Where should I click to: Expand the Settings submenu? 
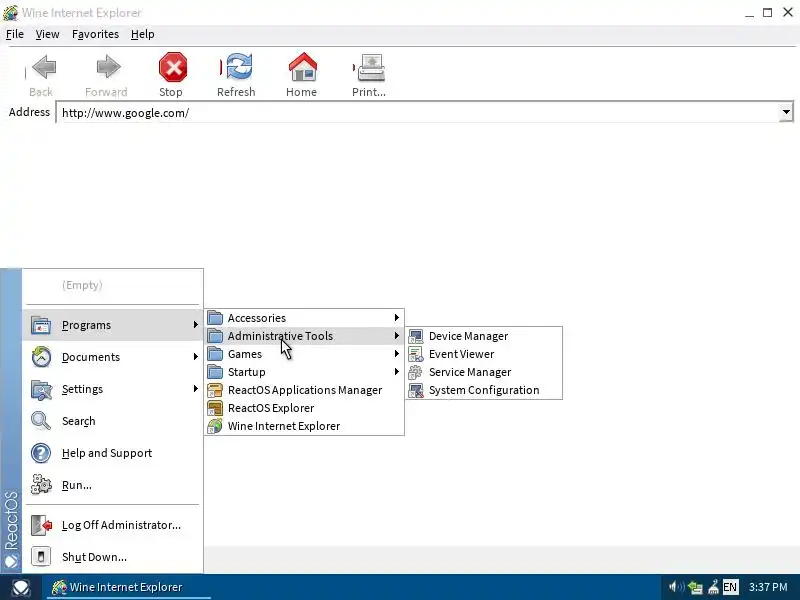click(x=112, y=389)
